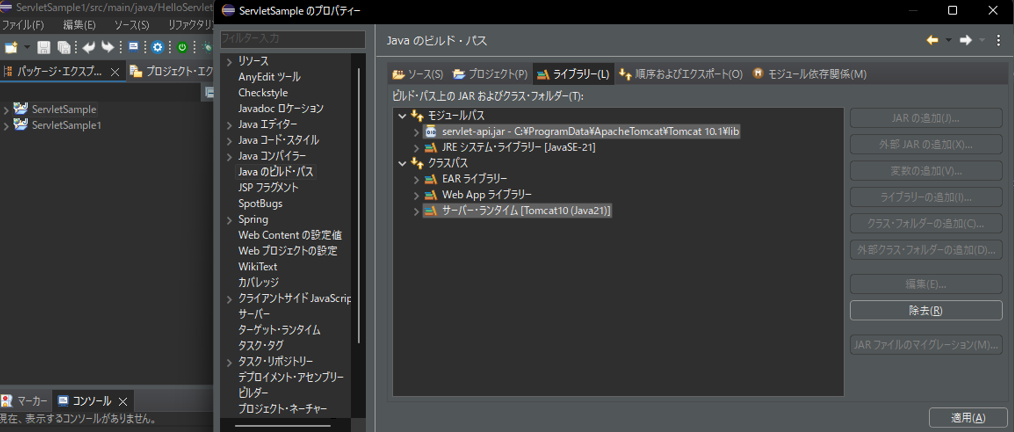Open back-navigation history dropdown arrow
The height and width of the screenshot is (432, 1014).
[948, 41]
